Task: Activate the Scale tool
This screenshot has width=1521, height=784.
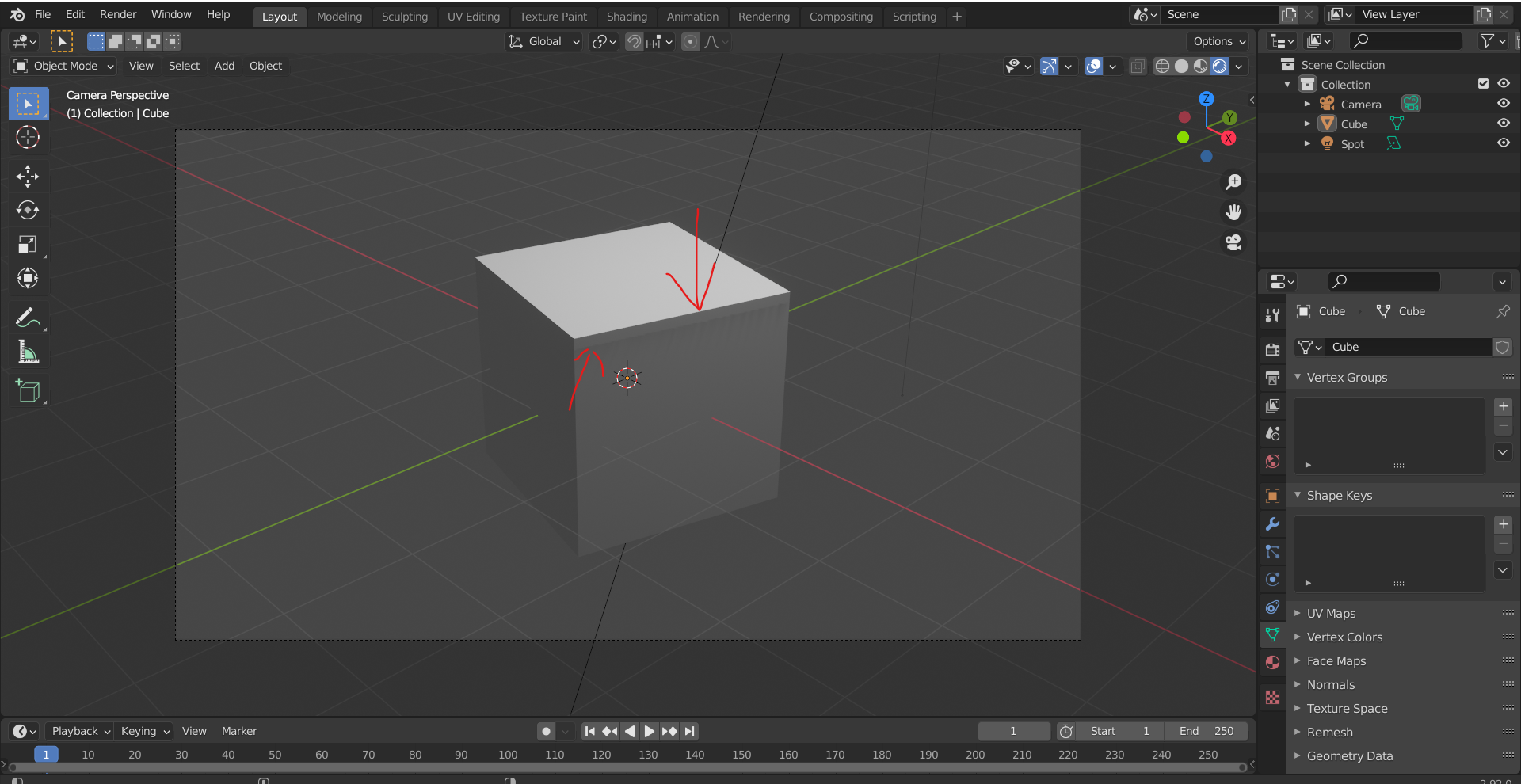Action: [28, 244]
